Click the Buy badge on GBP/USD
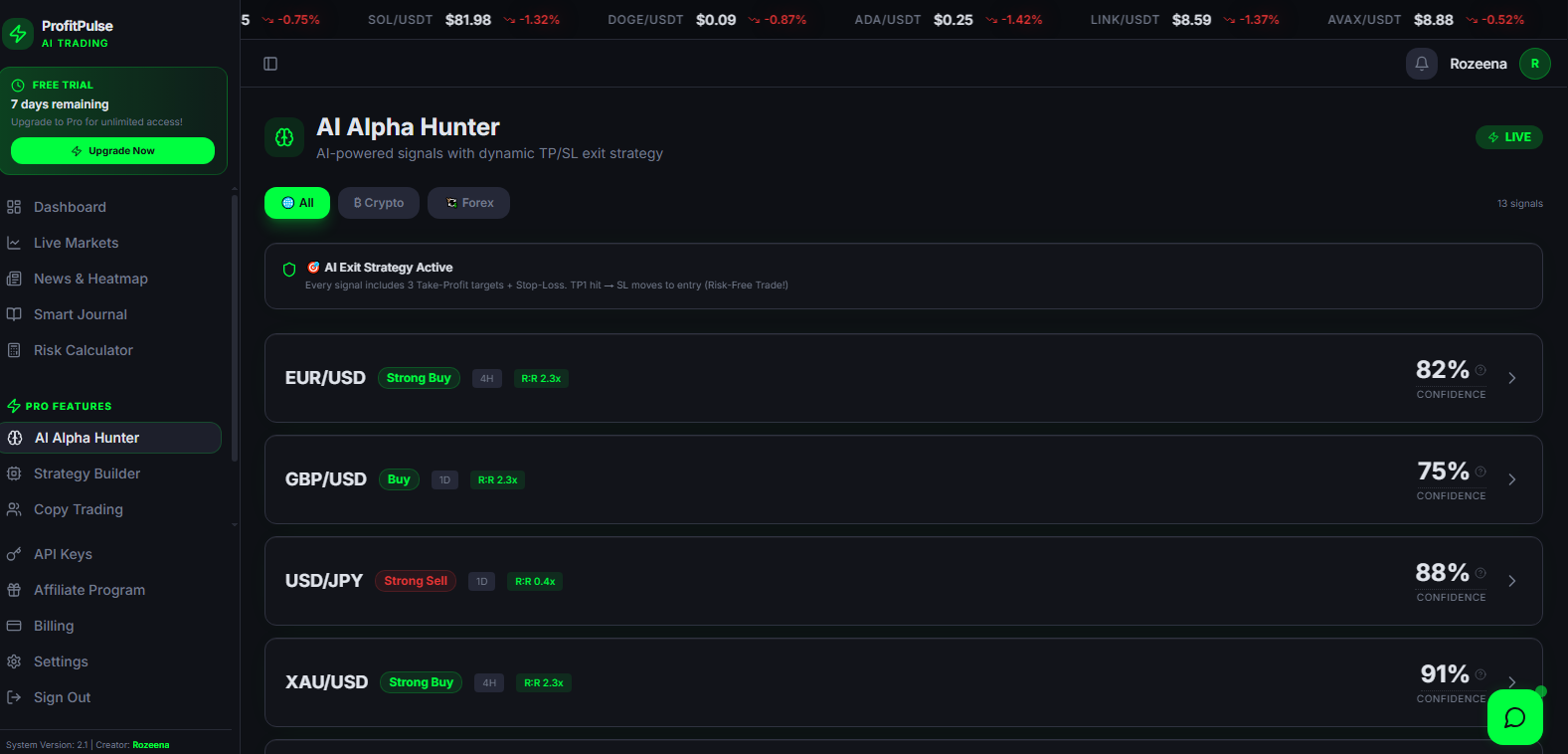 tap(399, 479)
